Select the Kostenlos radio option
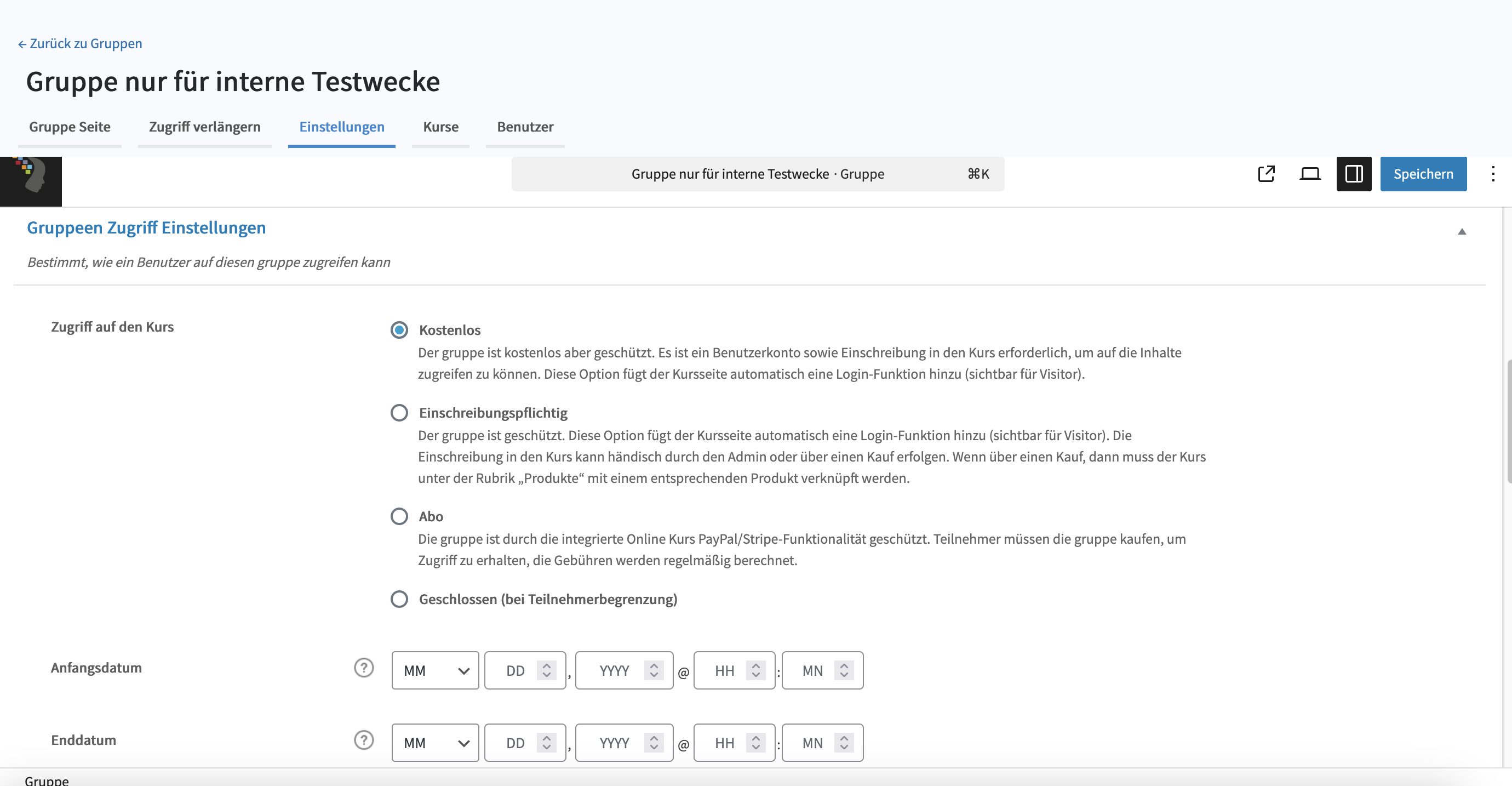The width and height of the screenshot is (1512, 786). [399, 330]
